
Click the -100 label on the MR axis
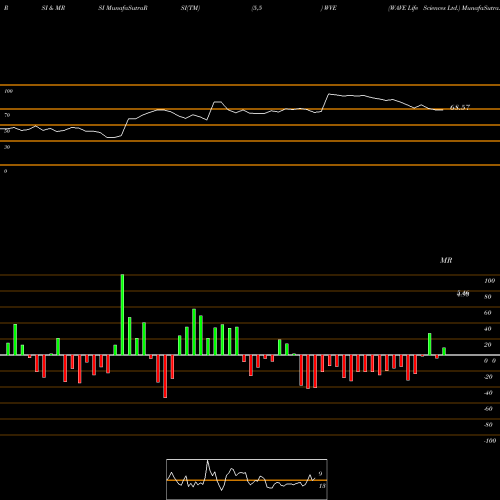point(490,441)
